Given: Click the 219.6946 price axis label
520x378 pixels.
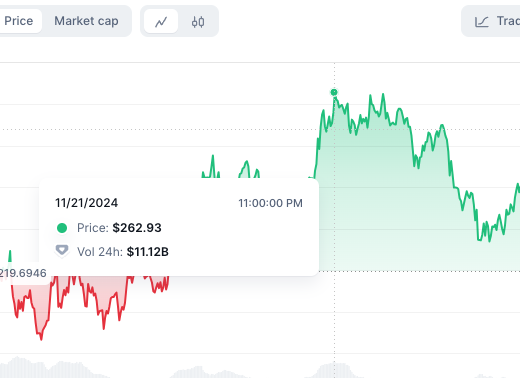Looking at the screenshot, I should [x=23, y=273].
